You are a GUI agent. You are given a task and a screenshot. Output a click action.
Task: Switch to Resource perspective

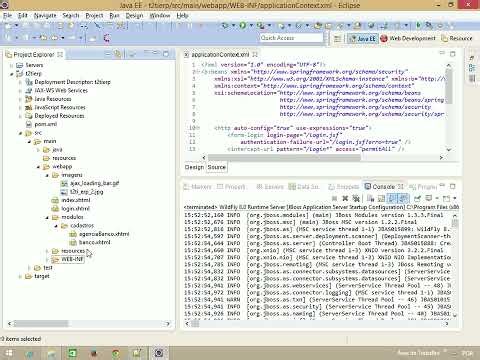(457, 39)
